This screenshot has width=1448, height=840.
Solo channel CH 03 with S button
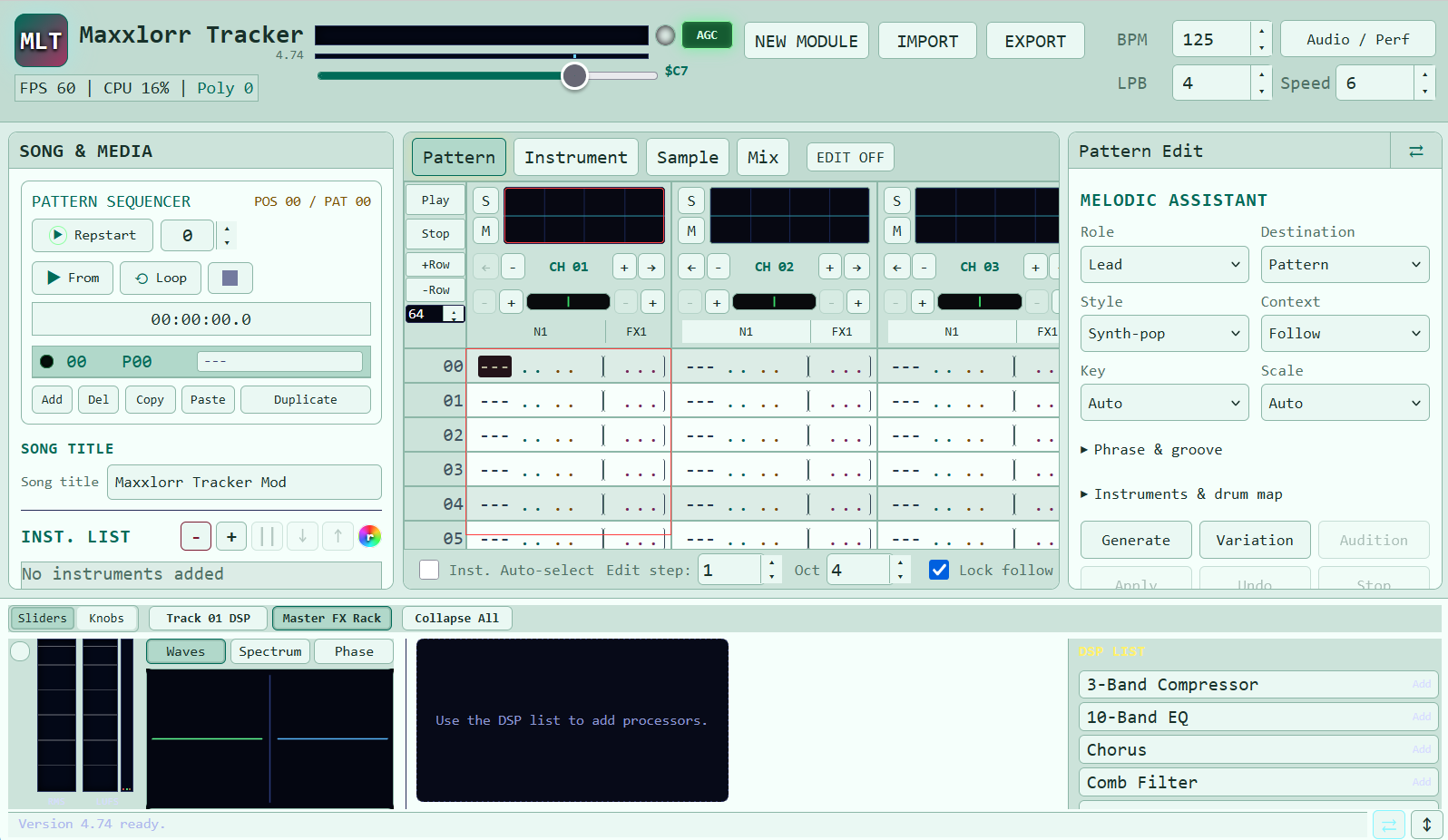click(x=897, y=200)
